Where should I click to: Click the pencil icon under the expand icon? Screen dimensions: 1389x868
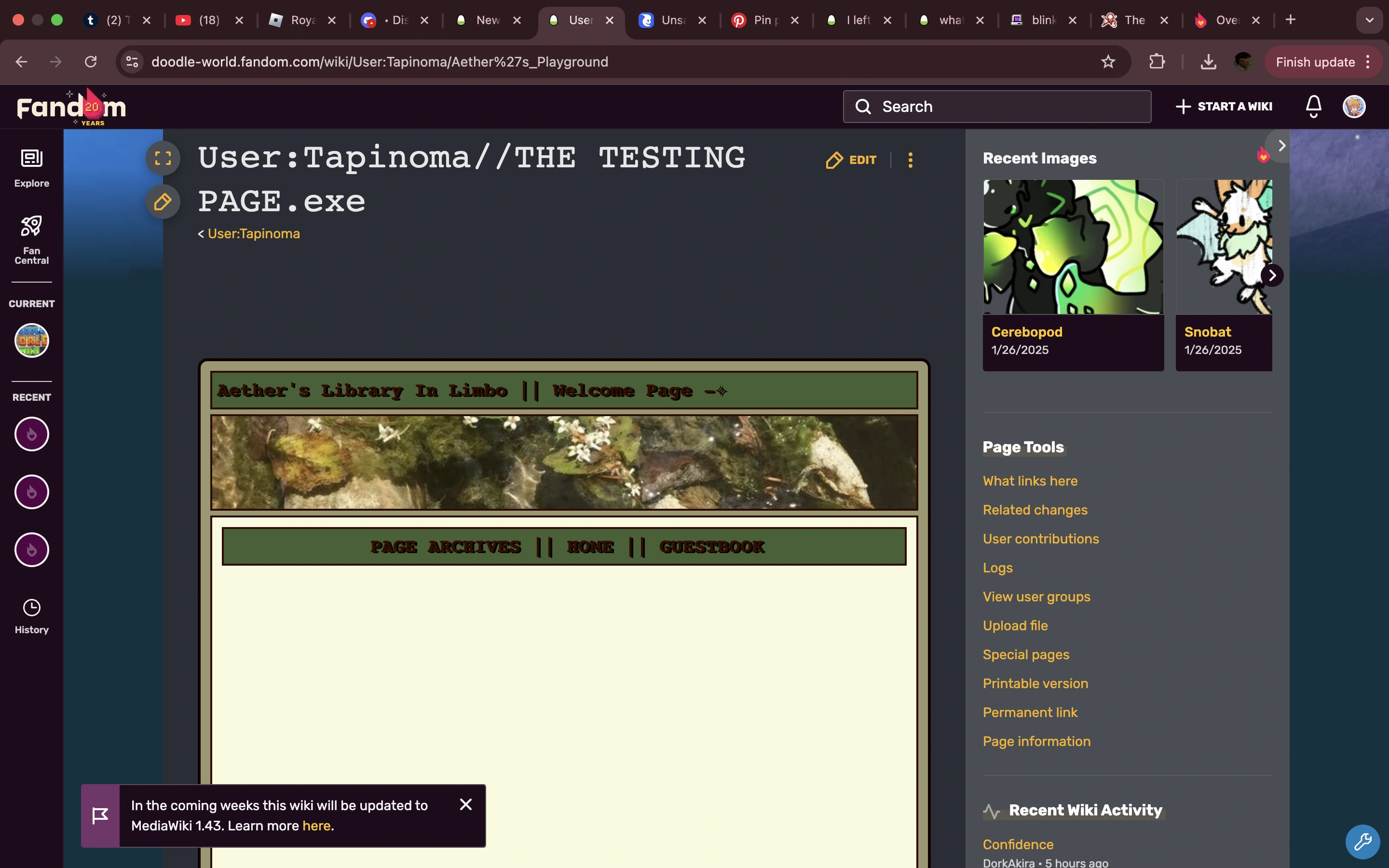tap(163, 202)
